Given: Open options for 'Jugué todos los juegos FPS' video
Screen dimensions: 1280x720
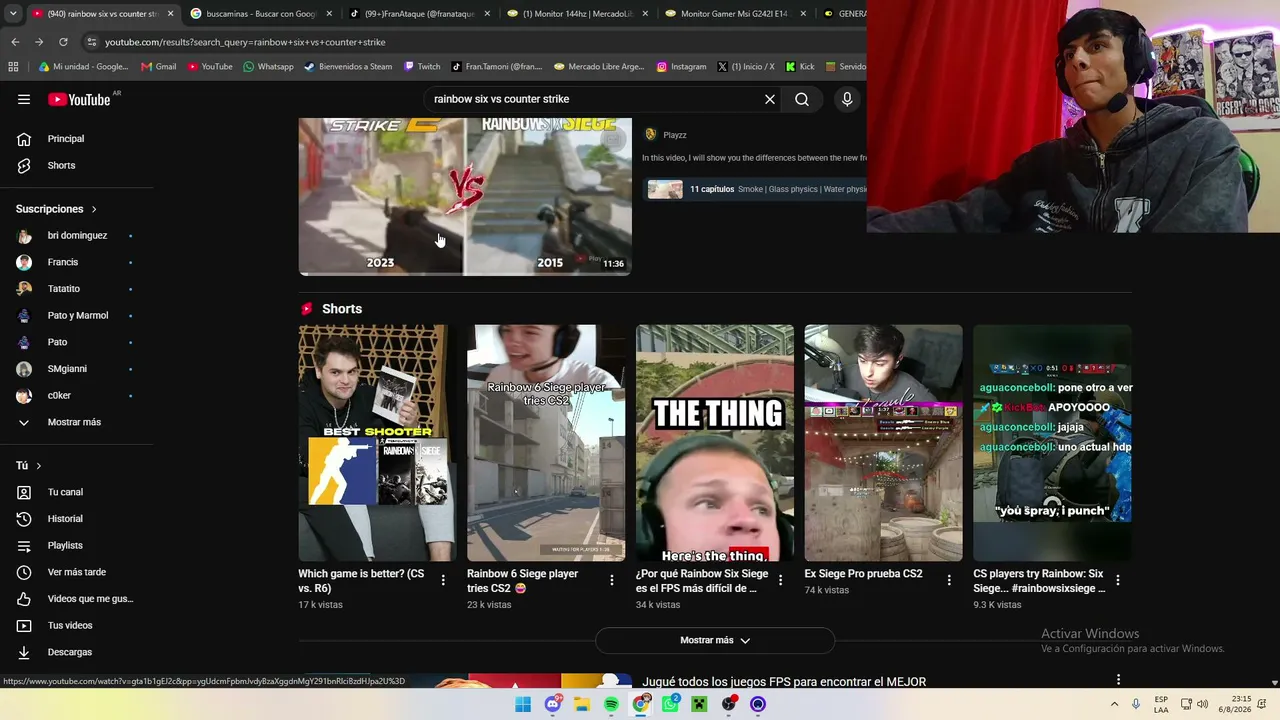Looking at the screenshot, I should 1118,680.
